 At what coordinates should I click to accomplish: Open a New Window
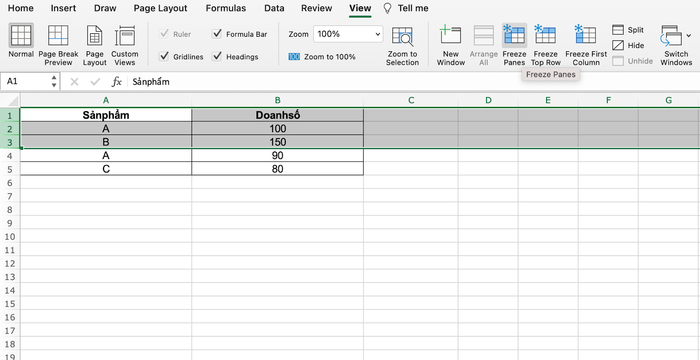(x=450, y=45)
